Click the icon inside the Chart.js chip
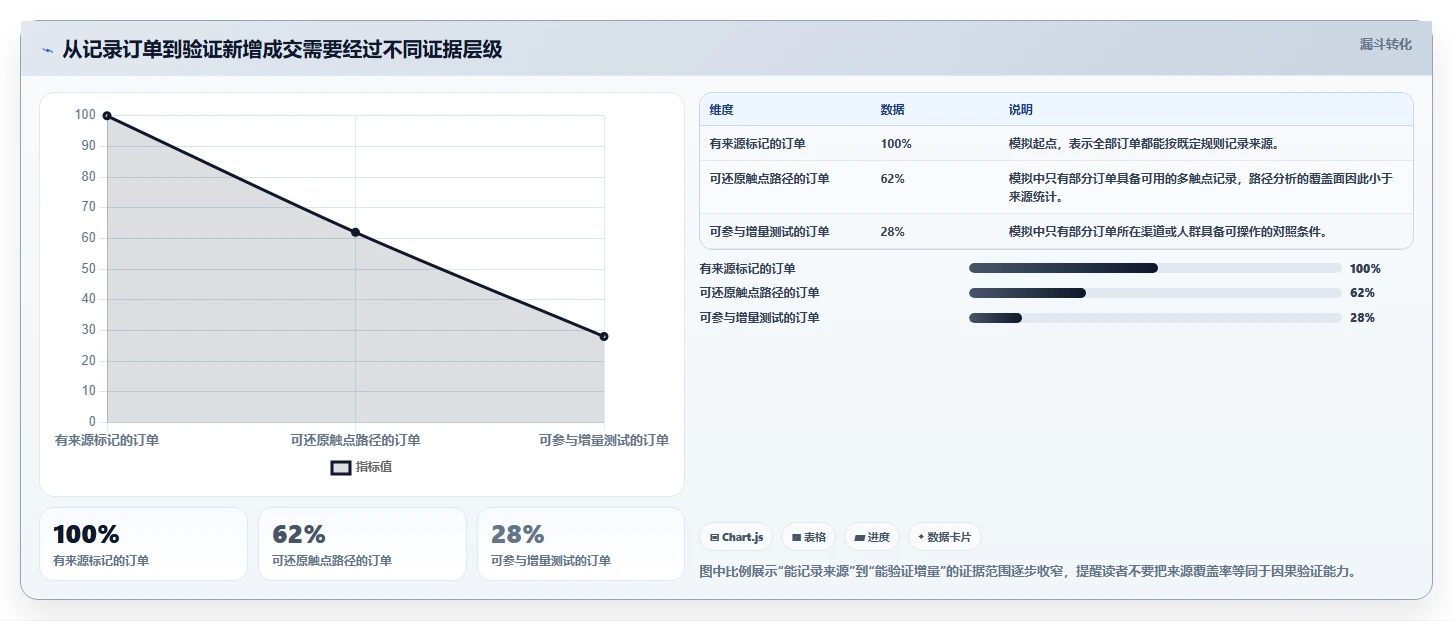 (714, 537)
